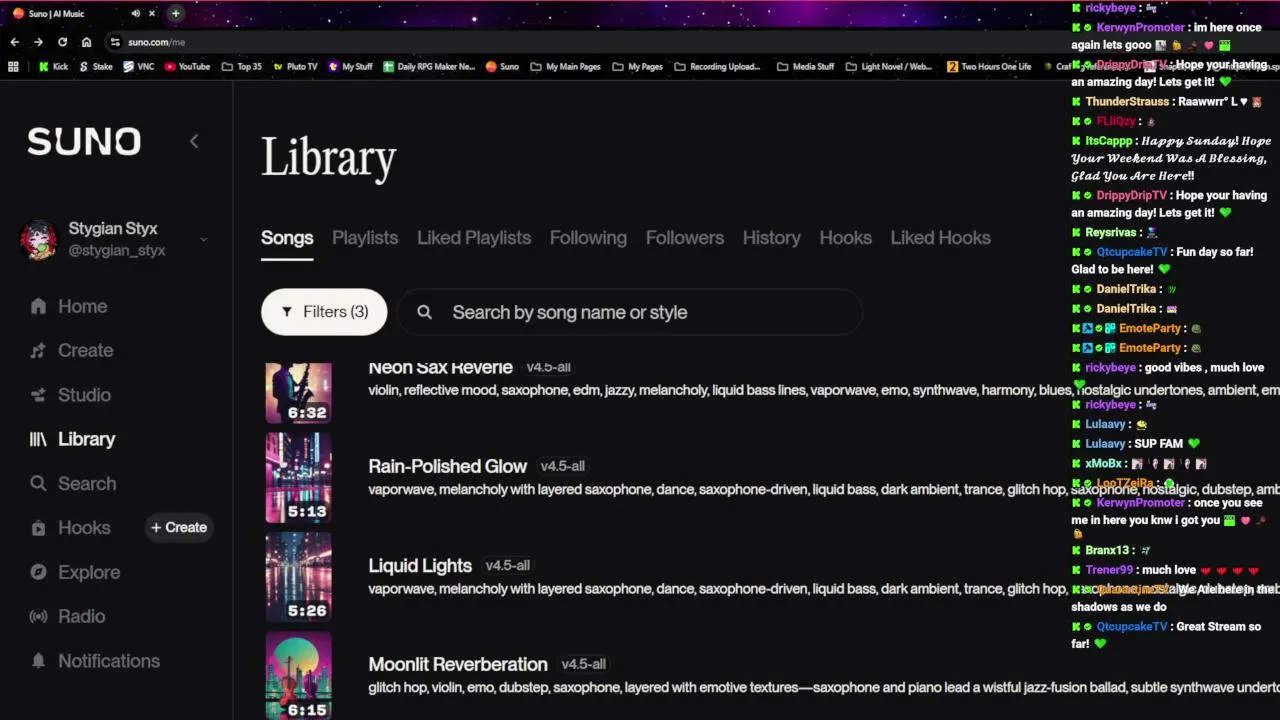Open the Light Novel / Web bookmark folder
Screen dimensions: 1280x720
[x=888, y=67]
